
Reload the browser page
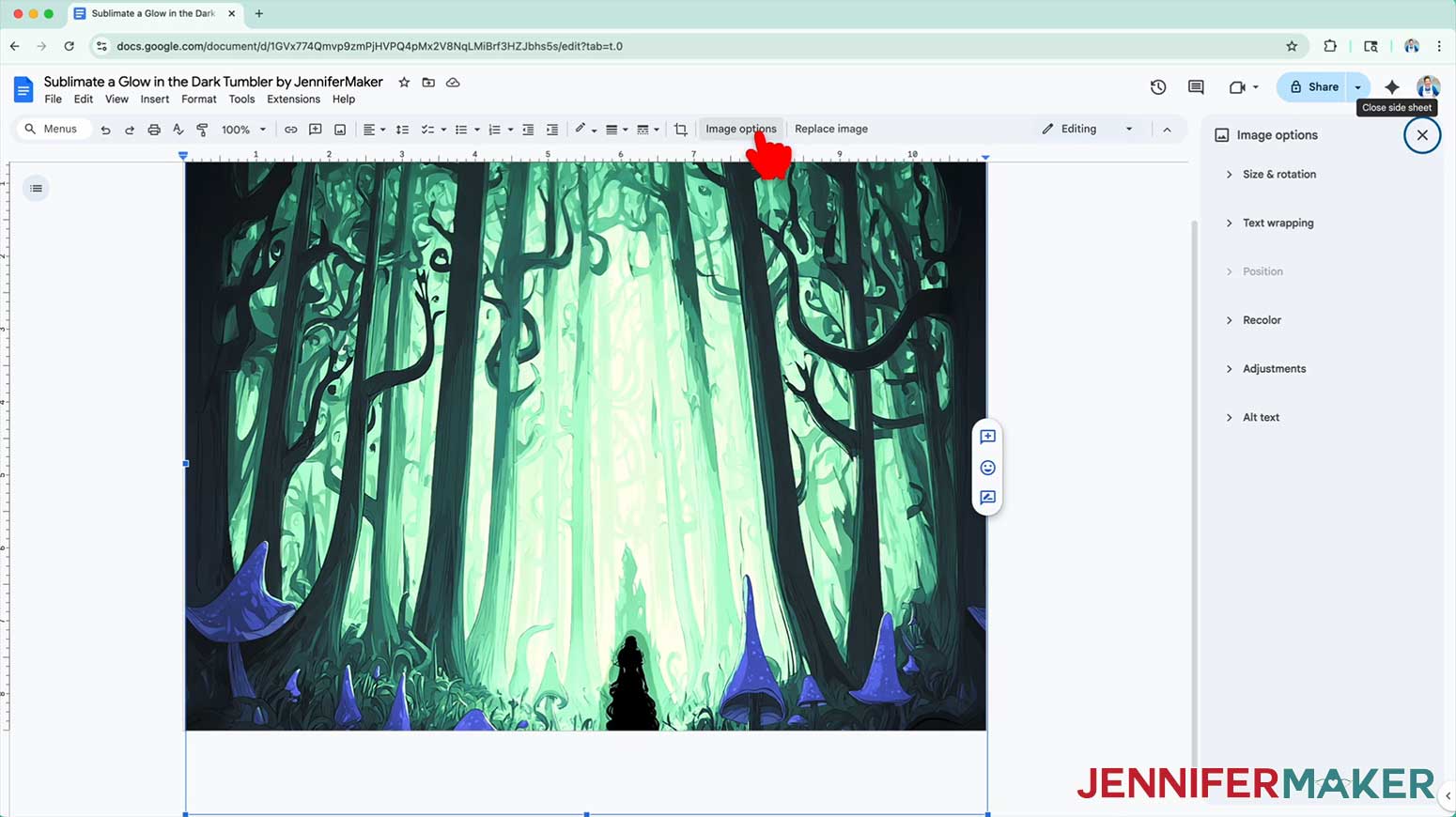[x=69, y=46]
